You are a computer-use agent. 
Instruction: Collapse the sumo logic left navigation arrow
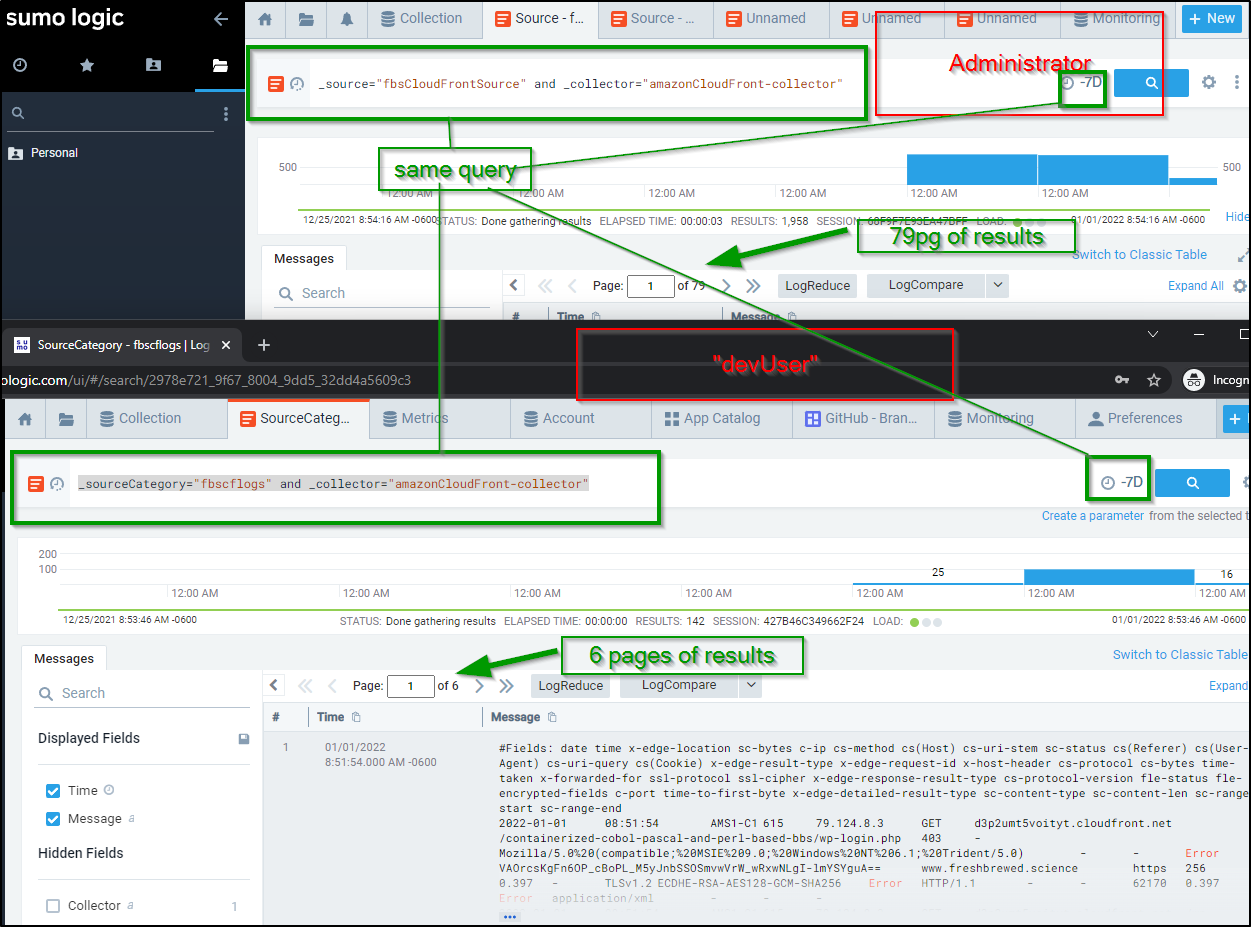point(221,19)
